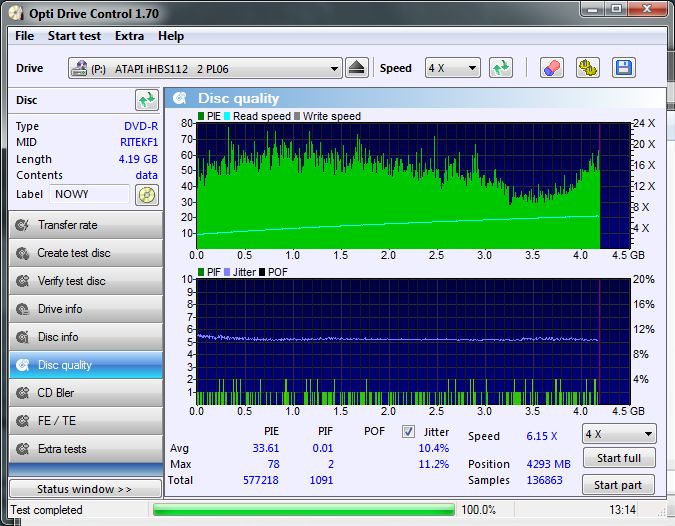This screenshot has width=675, height=526.
Task: Select the Disc quality panel
Action: point(86,365)
